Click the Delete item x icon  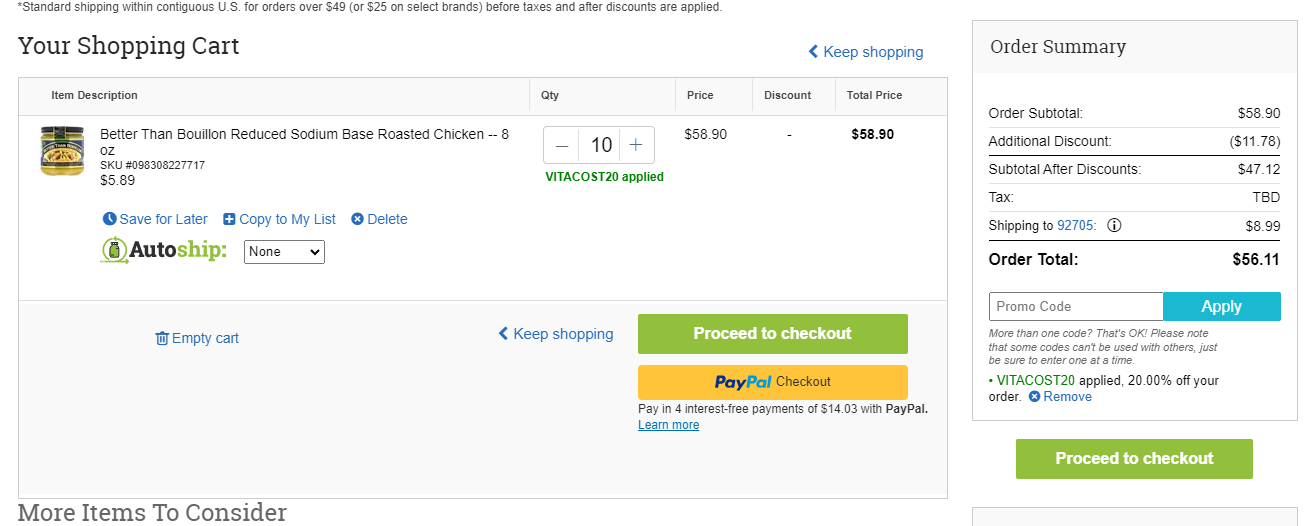[357, 219]
